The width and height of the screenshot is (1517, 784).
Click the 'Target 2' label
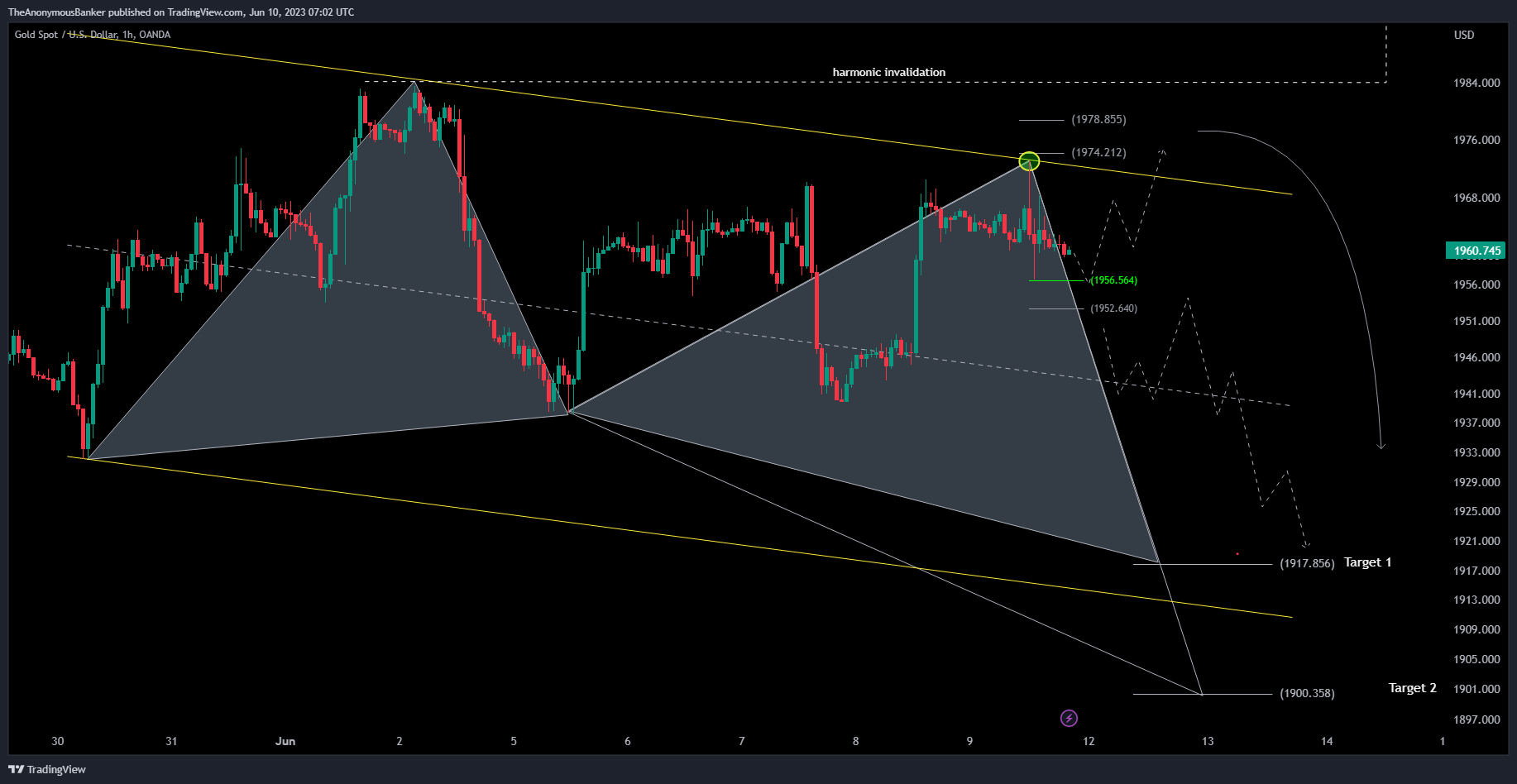pyautogui.click(x=1413, y=688)
